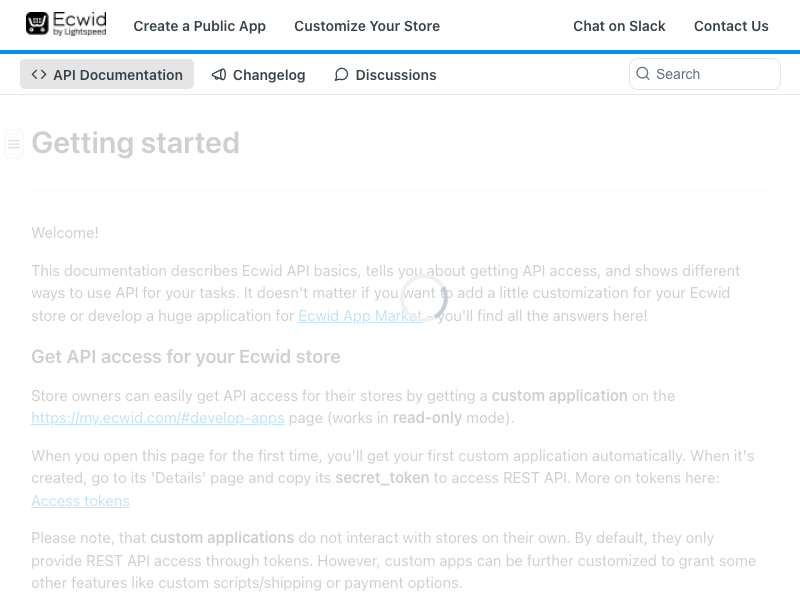800x600 pixels.
Task: Click the megaphone icon beside Changelog
Action: (x=219, y=74)
